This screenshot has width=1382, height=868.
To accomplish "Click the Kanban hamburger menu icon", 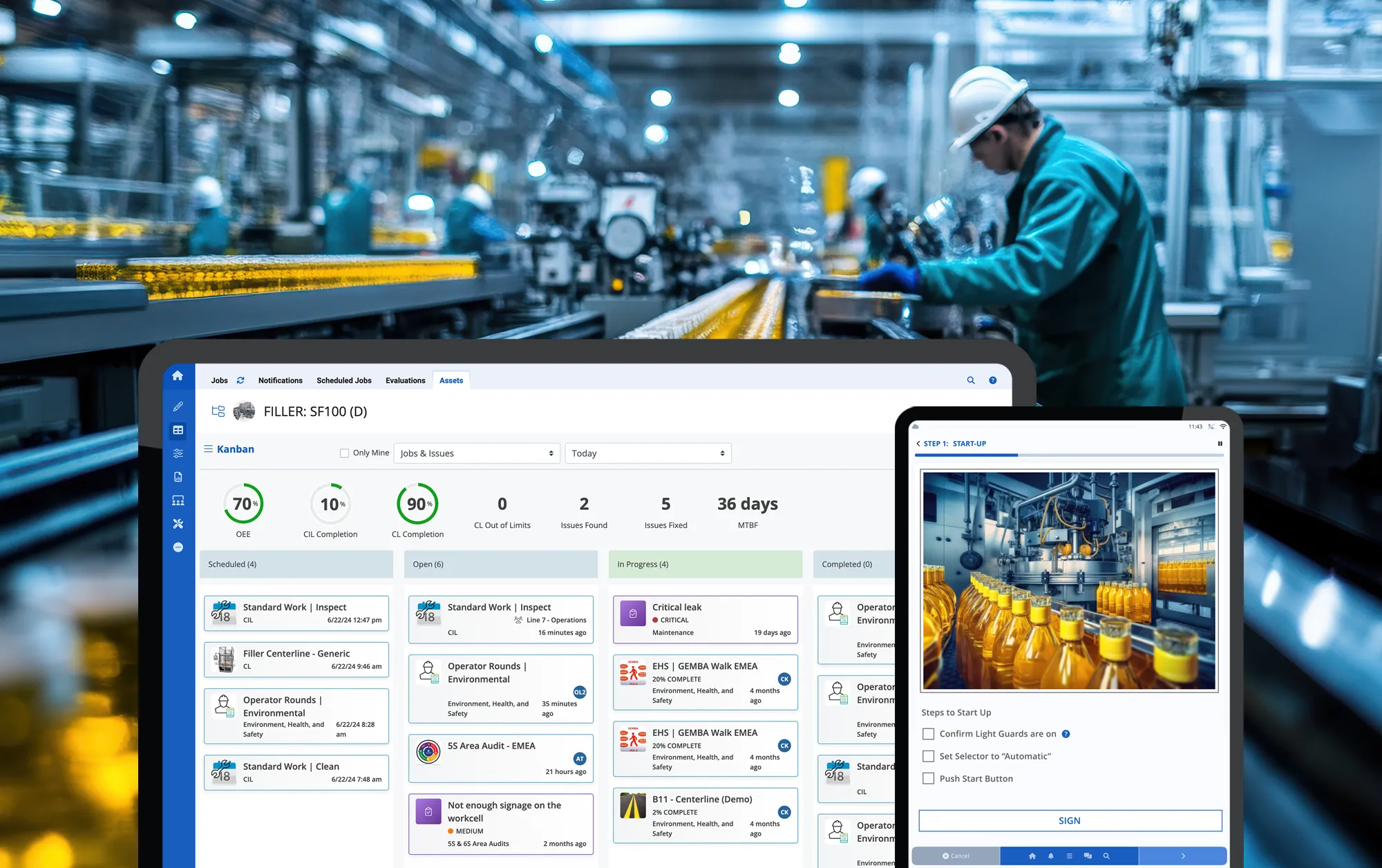I will point(208,449).
